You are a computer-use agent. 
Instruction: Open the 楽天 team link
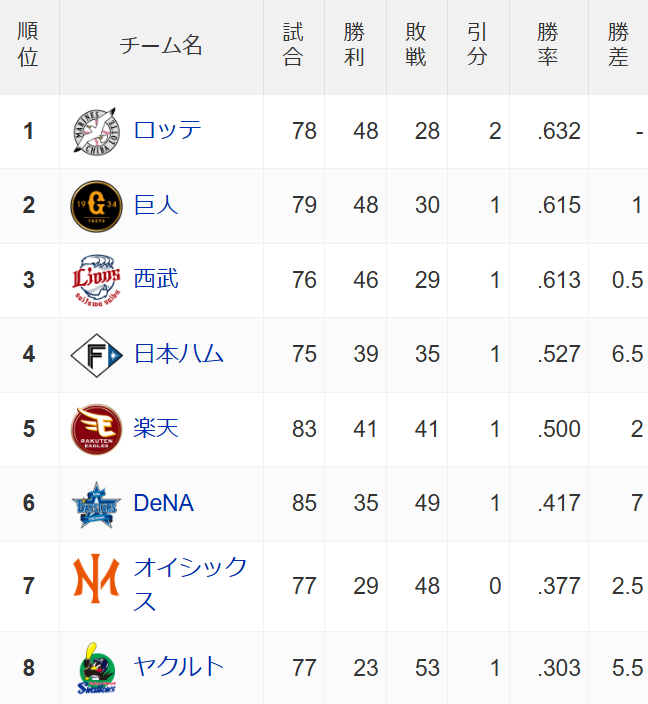click(x=156, y=427)
